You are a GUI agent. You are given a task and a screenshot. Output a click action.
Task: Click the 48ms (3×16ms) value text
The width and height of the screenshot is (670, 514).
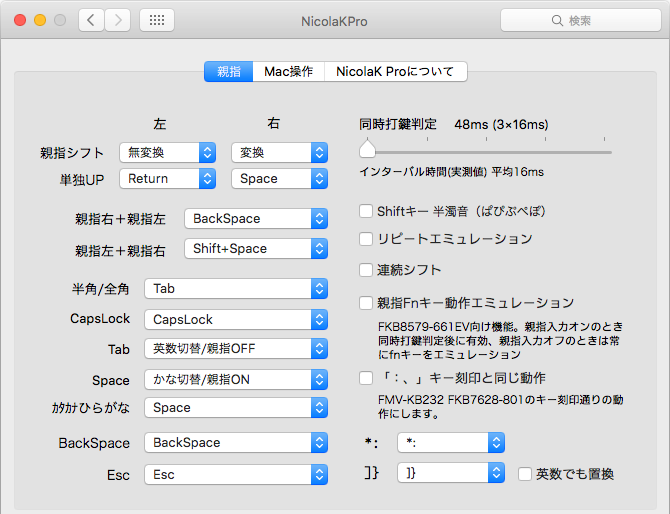tap(501, 125)
